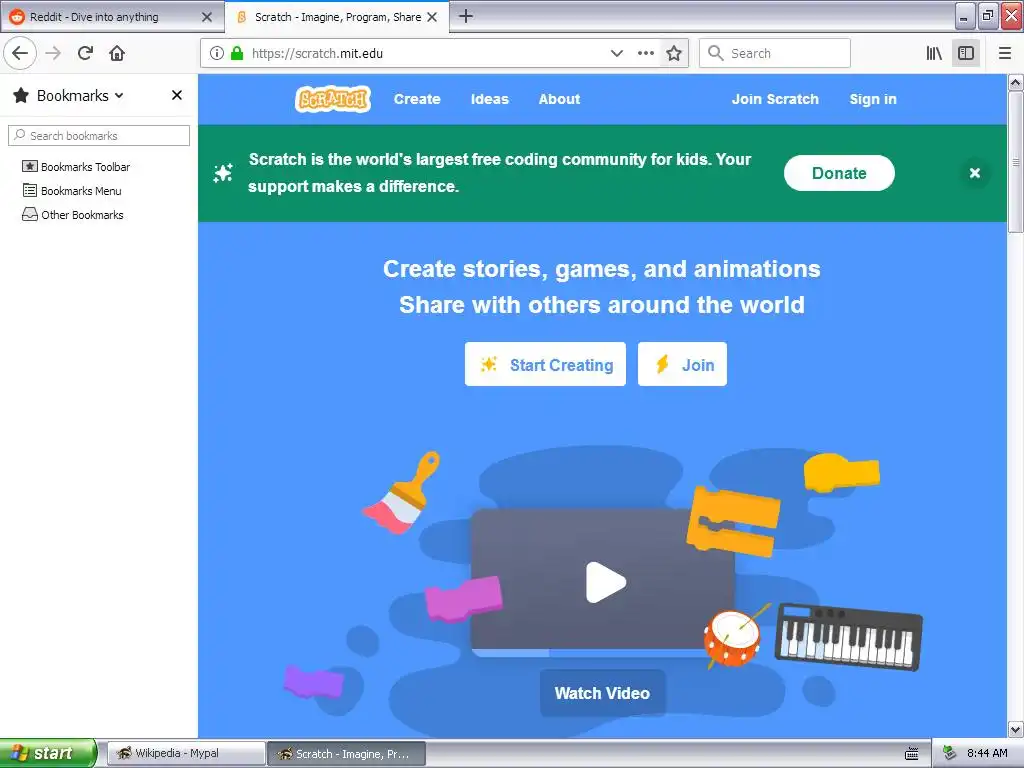Reload the current Scratch page
The height and width of the screenshot is (768, 1024).
(85, 53)
